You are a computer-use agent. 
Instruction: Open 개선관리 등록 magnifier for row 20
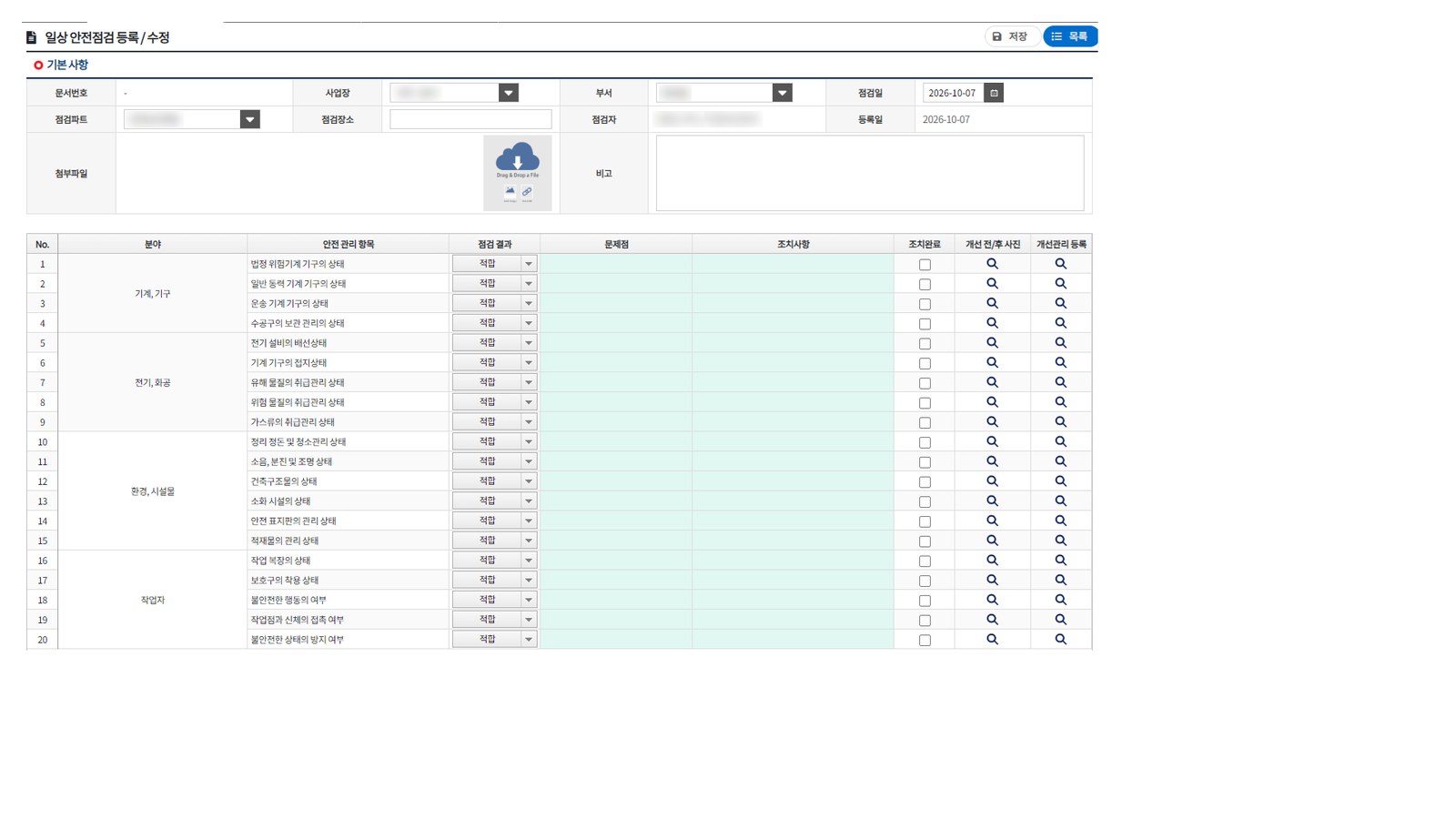1060,640
